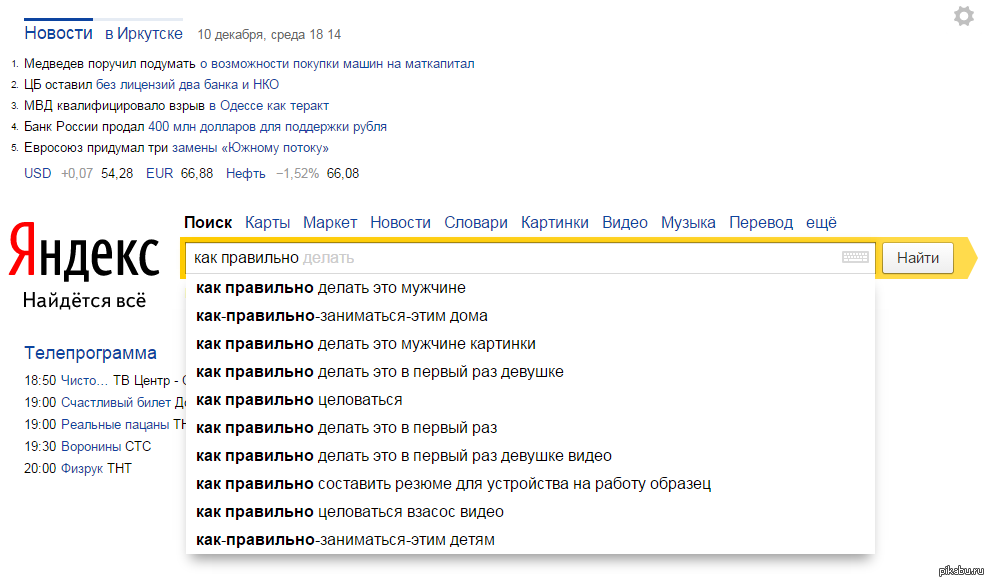
Task: Select suggestion как правильно целоваться
Action: [530, 400]
